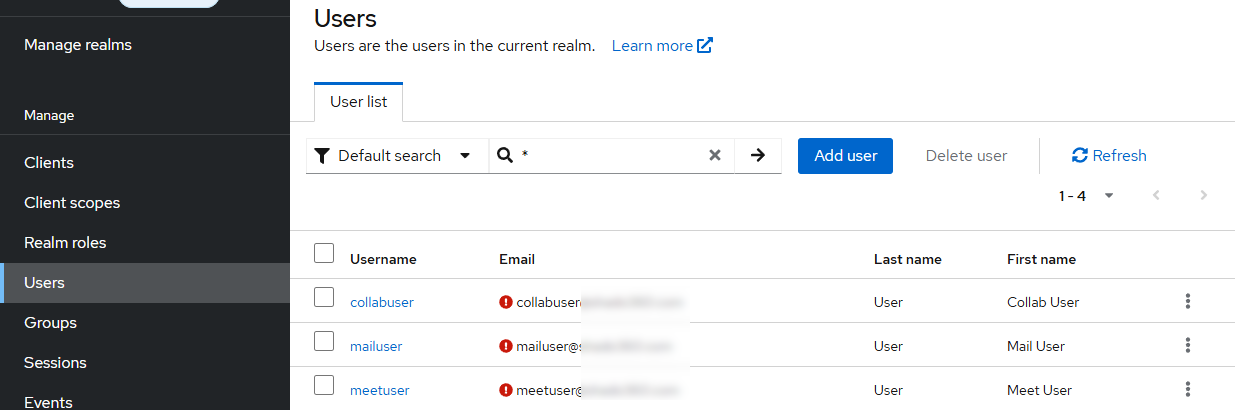
Task: Go to next page of users
Action: tap(1204, 195)
